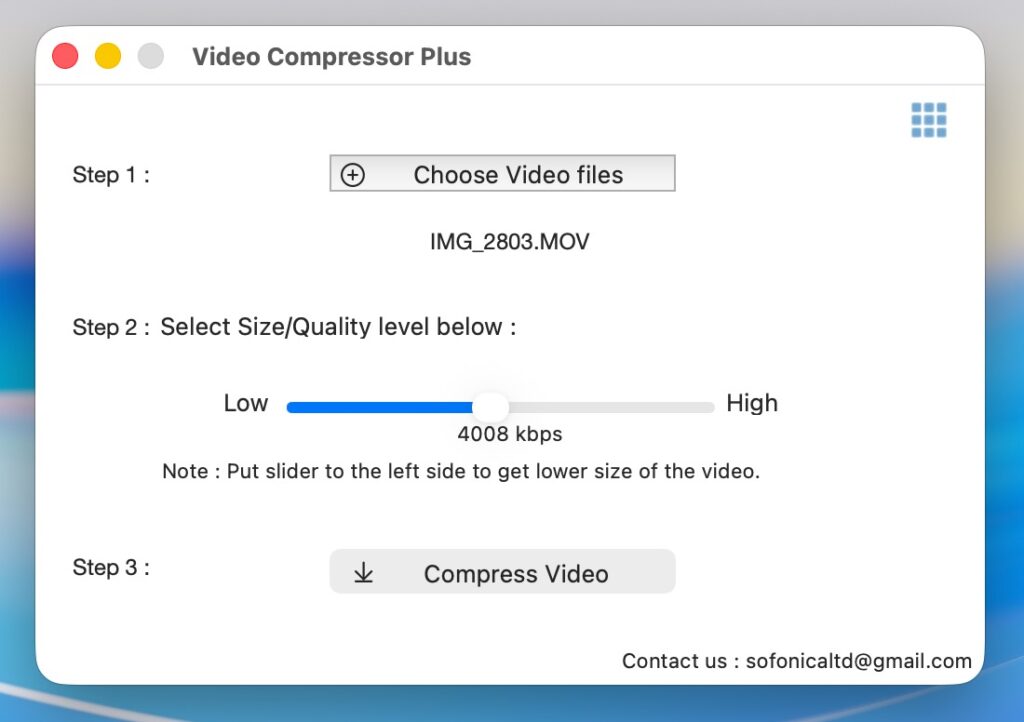Click the slider note about lower size
The width and height of the screenshot is (1024, 722).
point(461,471)
